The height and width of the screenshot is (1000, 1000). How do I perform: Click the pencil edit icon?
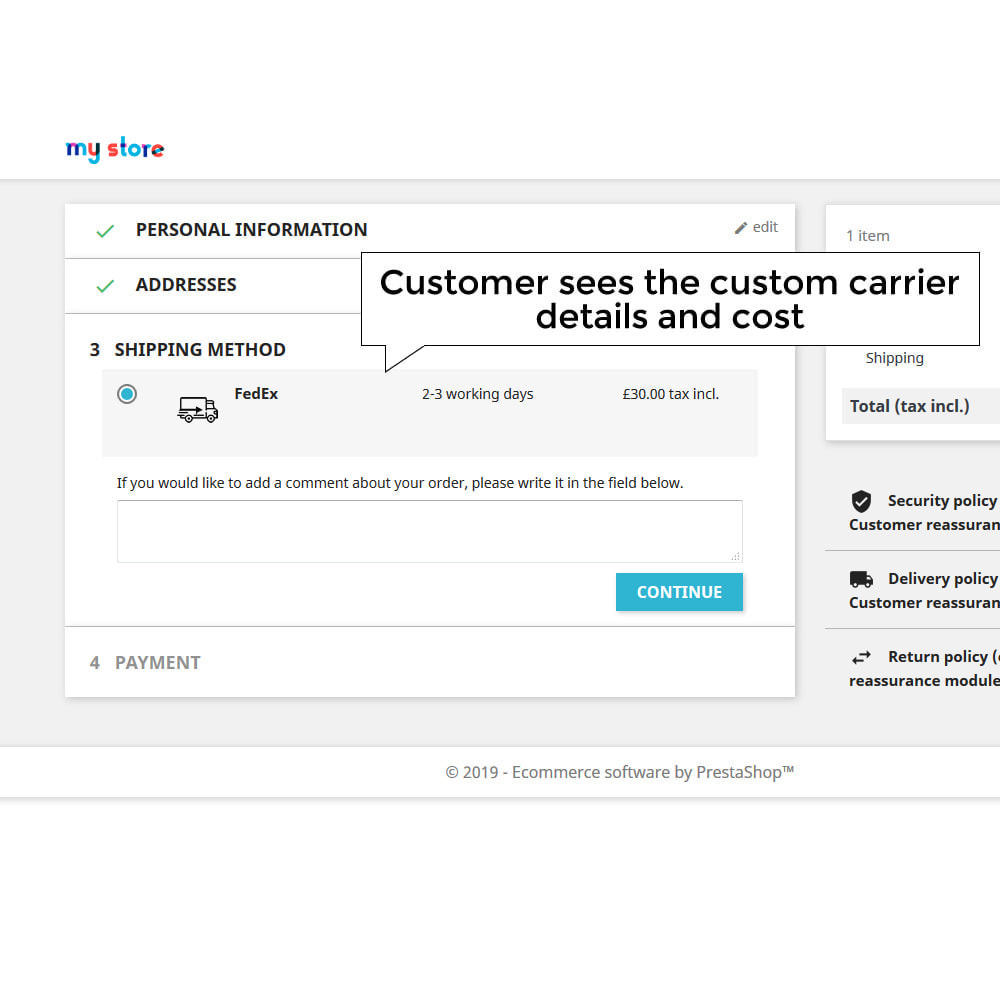coord(740,228)
